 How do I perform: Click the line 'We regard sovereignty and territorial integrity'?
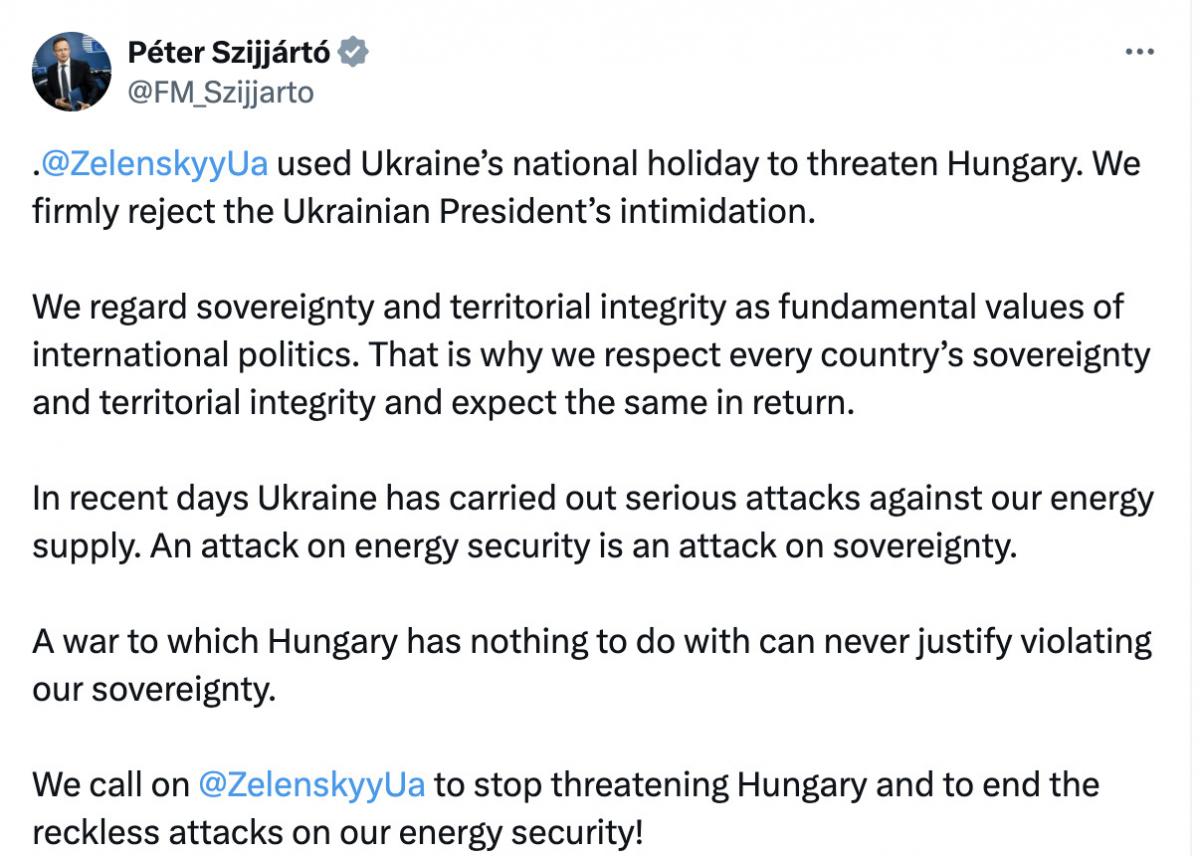578,306
